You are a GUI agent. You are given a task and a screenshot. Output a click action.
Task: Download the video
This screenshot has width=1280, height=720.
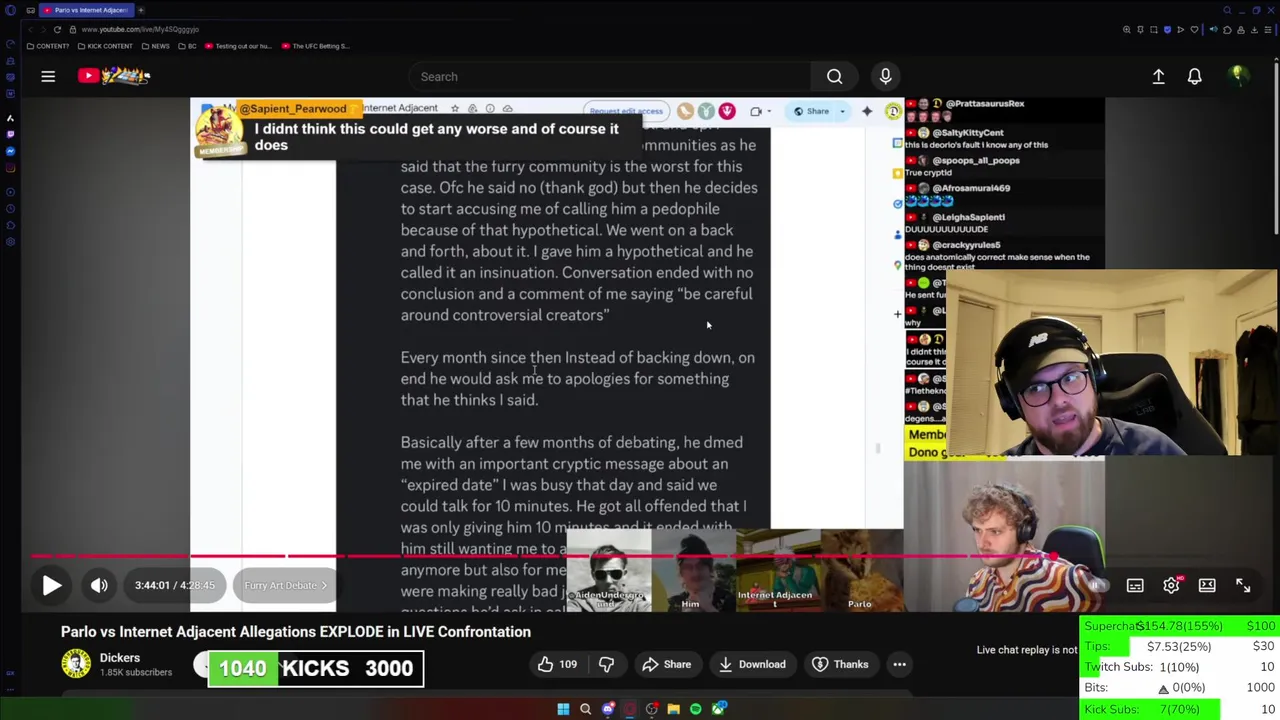[752, 664]
